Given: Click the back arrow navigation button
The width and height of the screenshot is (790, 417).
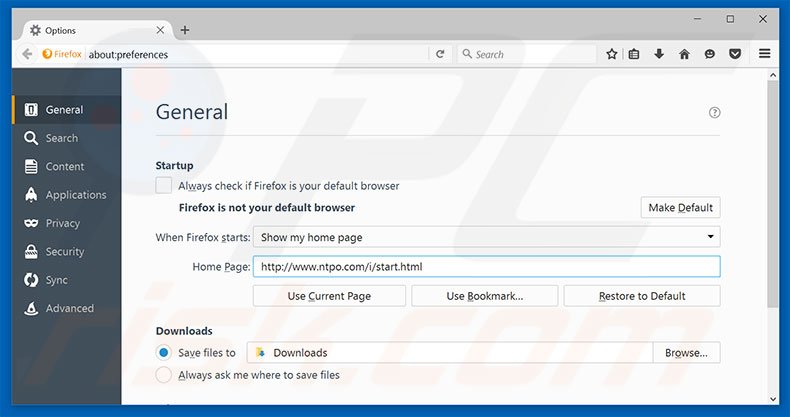Looking at the screenshot, I should click(27, 54).
